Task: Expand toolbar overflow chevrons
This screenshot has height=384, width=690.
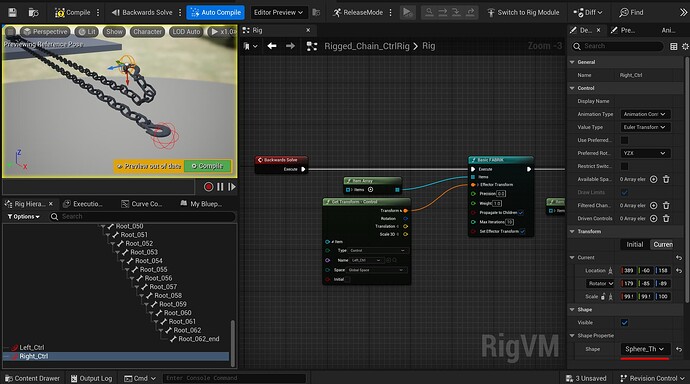Action: [683, 12]
